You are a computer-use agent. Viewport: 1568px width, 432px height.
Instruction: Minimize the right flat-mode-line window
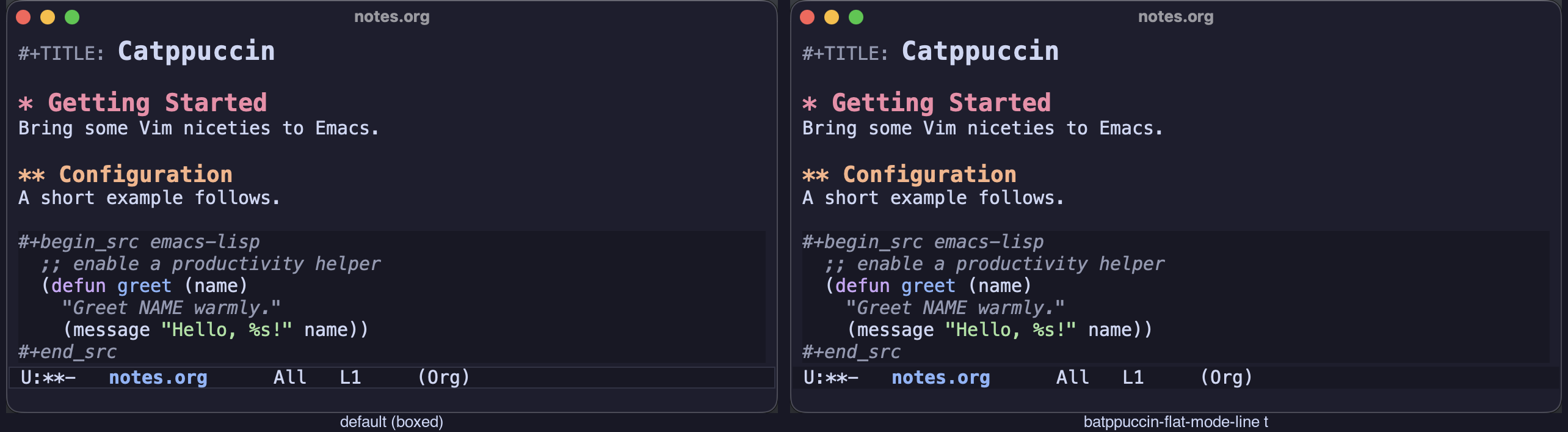click(x=832, y=17)
